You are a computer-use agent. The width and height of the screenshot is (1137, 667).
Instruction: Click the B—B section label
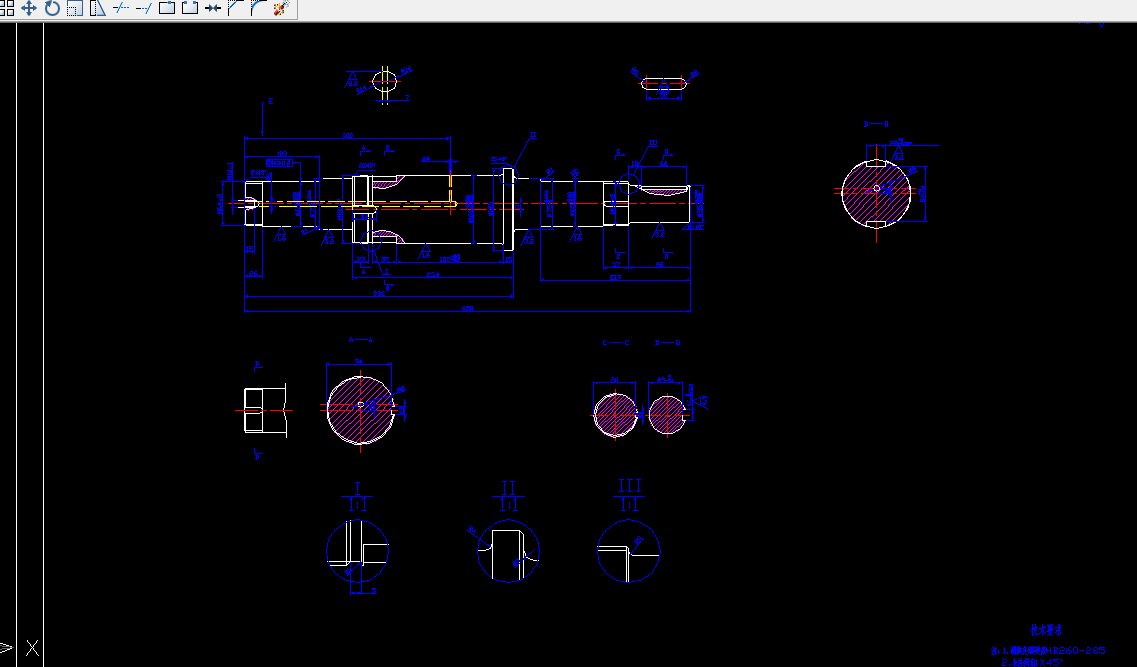tap(876, 124)
